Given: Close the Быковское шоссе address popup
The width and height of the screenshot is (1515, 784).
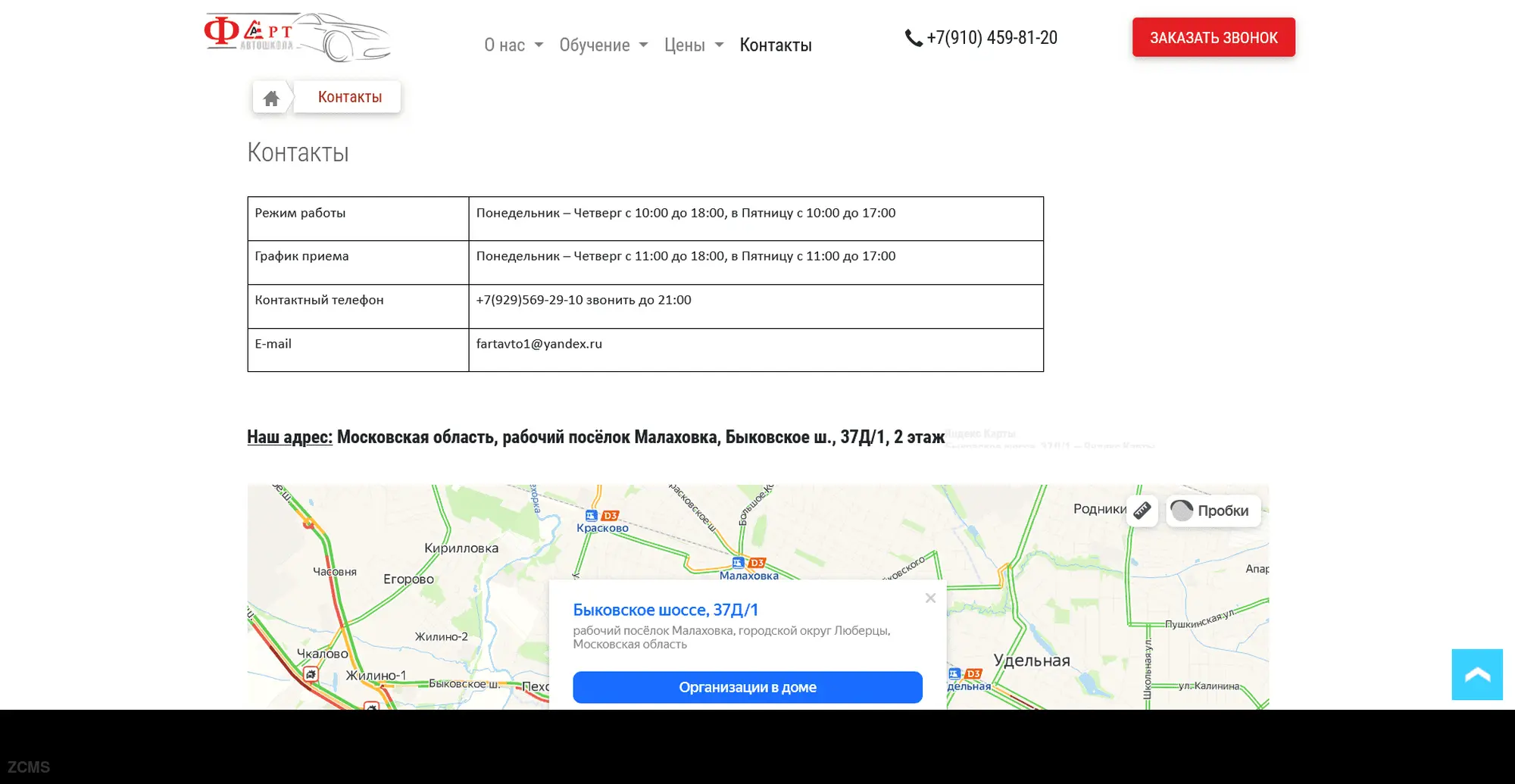Looking at the screenshot, I should click(930, 598).
